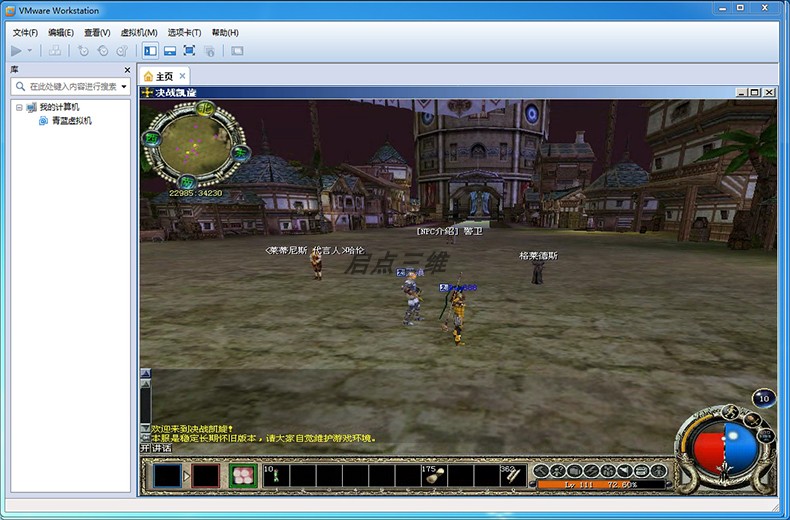Open the 选项卡(T) menu
Viewport: 790px width, 520px height.
tap(184, 33)
